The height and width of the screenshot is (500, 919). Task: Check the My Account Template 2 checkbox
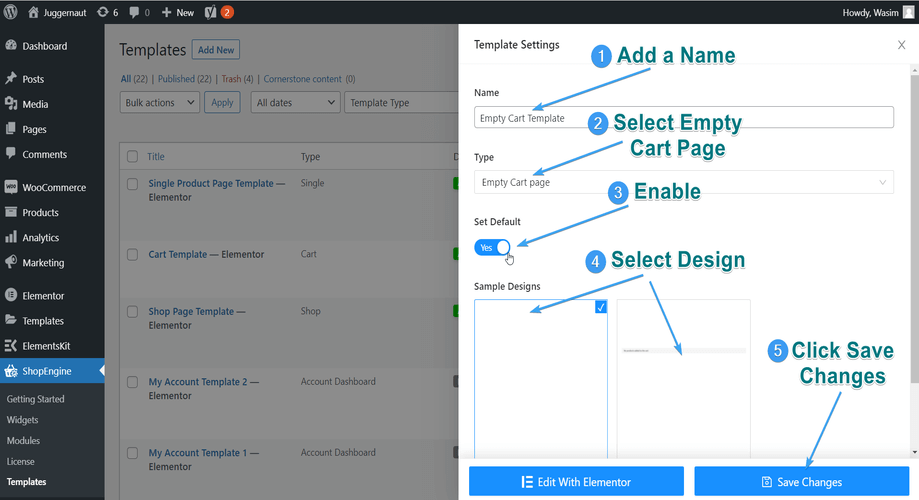click(x=132, y=382)
